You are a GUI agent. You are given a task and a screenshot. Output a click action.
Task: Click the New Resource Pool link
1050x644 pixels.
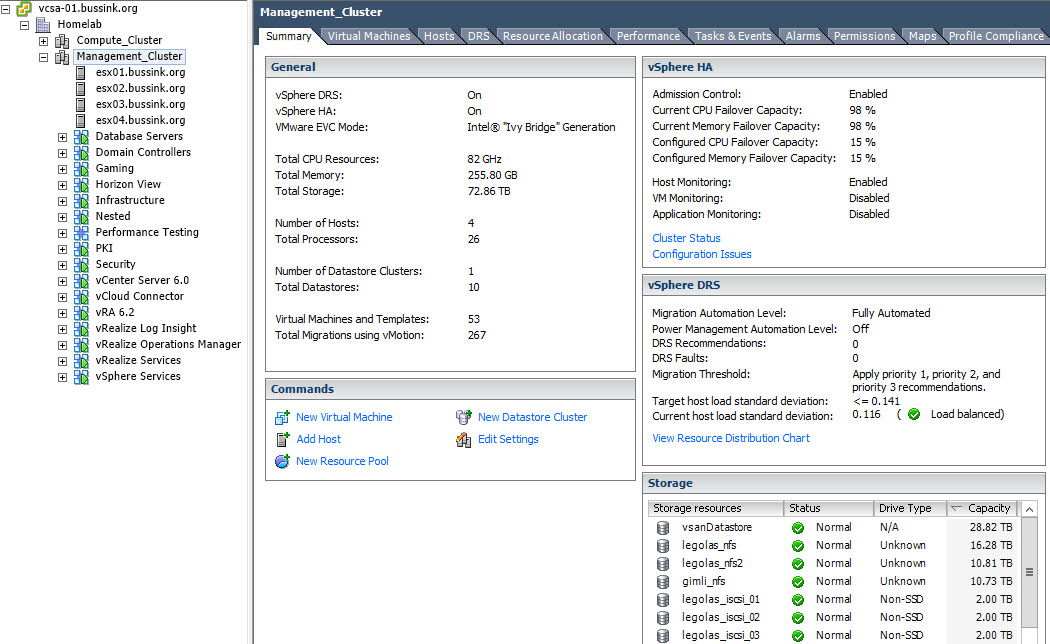tap(342, 461)
